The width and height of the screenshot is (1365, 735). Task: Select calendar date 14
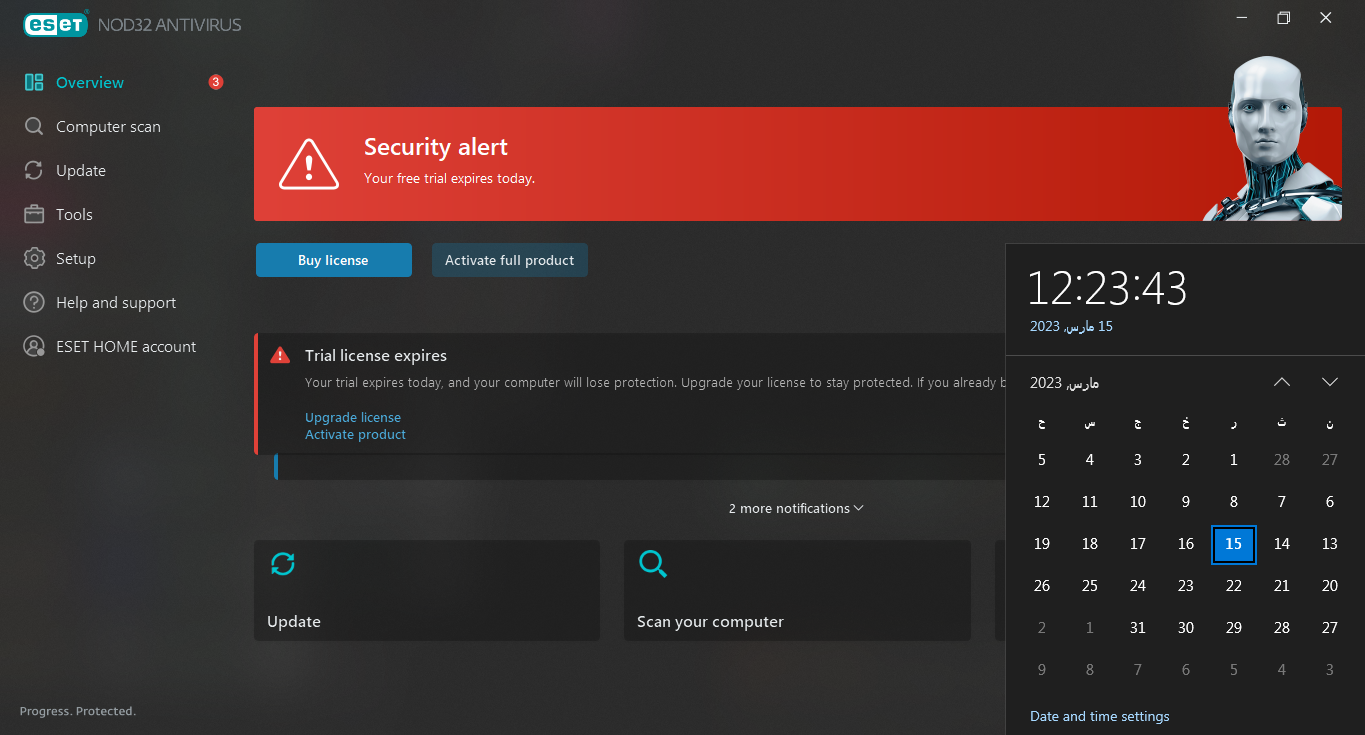point(1282,544)
